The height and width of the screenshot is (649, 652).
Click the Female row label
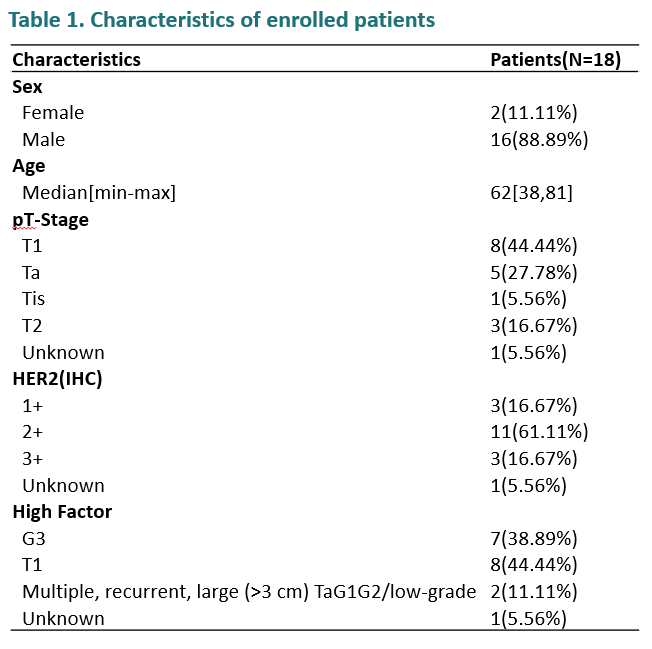[x=53, y=113]
